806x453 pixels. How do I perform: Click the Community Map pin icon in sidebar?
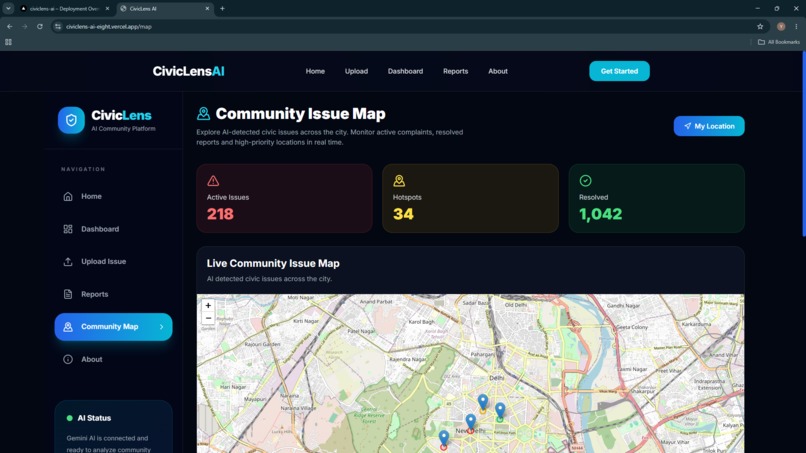click(x=68, y=327)
